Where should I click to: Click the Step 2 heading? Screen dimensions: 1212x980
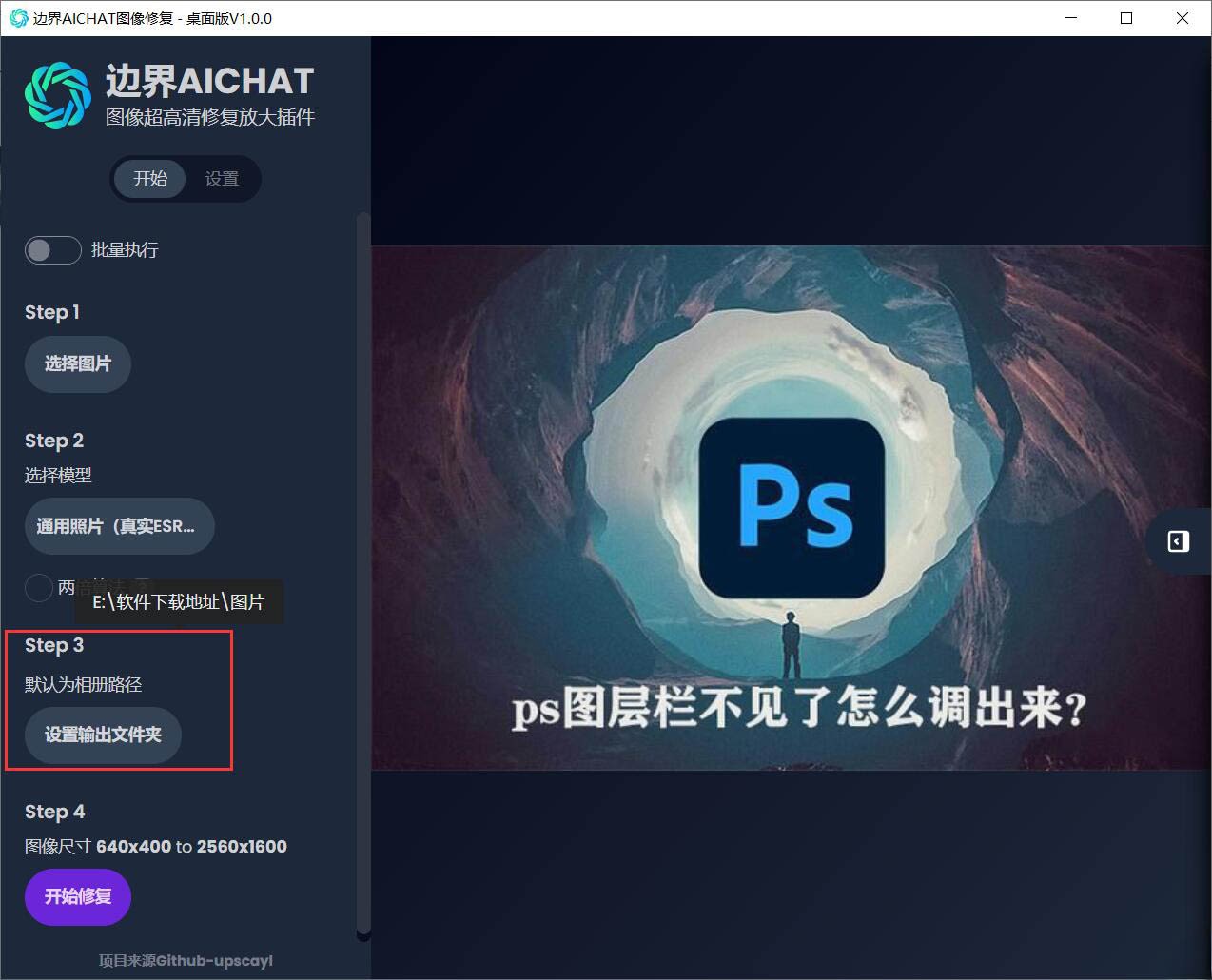54,441
